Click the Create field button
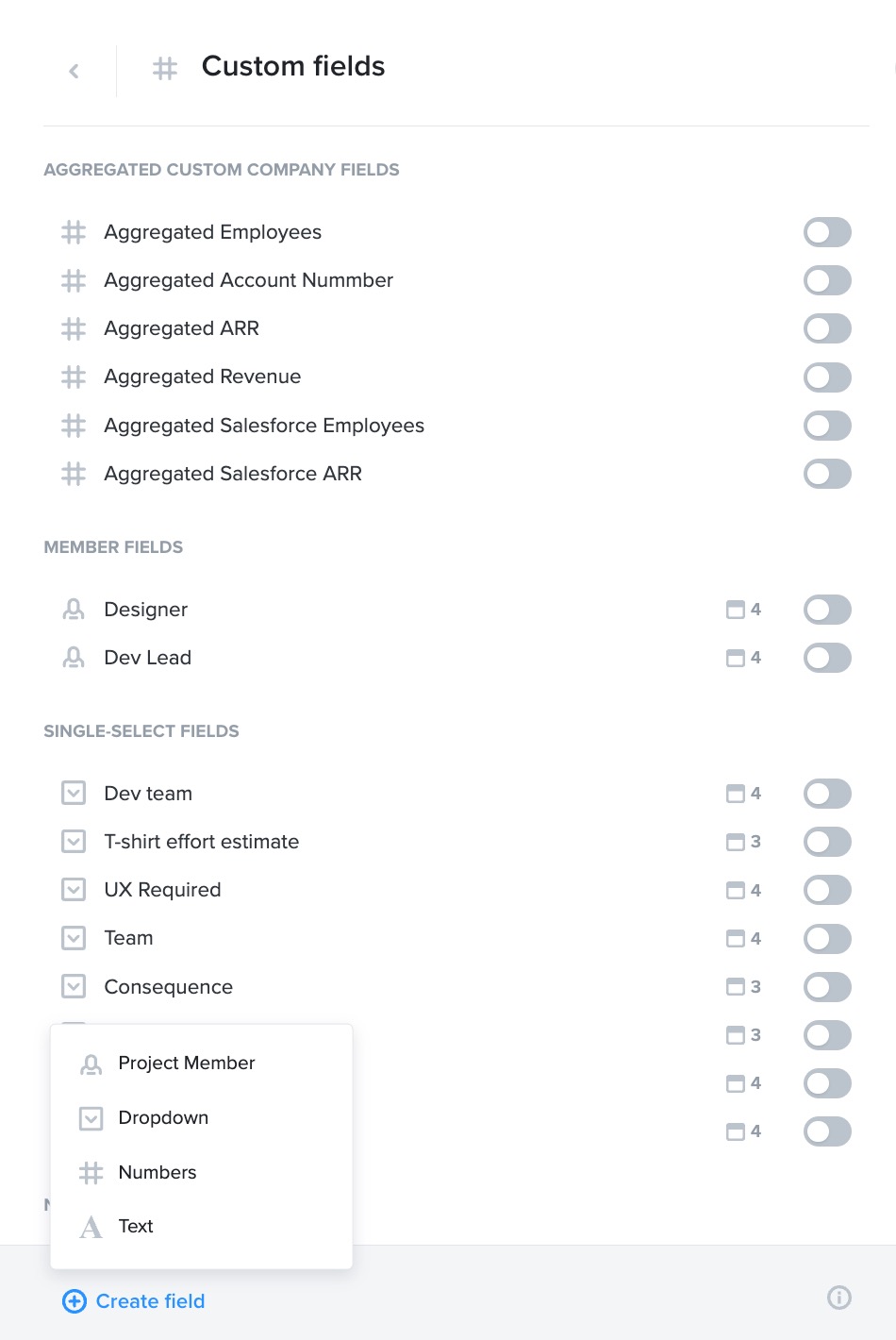The height and width of the screenshot is (1340, 896). click(x=133, y=1301)
